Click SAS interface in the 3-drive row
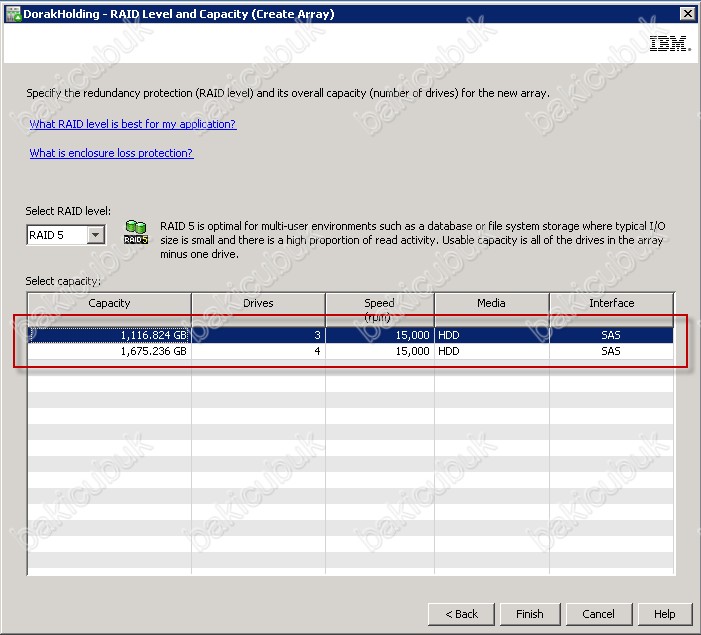 (x=612, y=335)
